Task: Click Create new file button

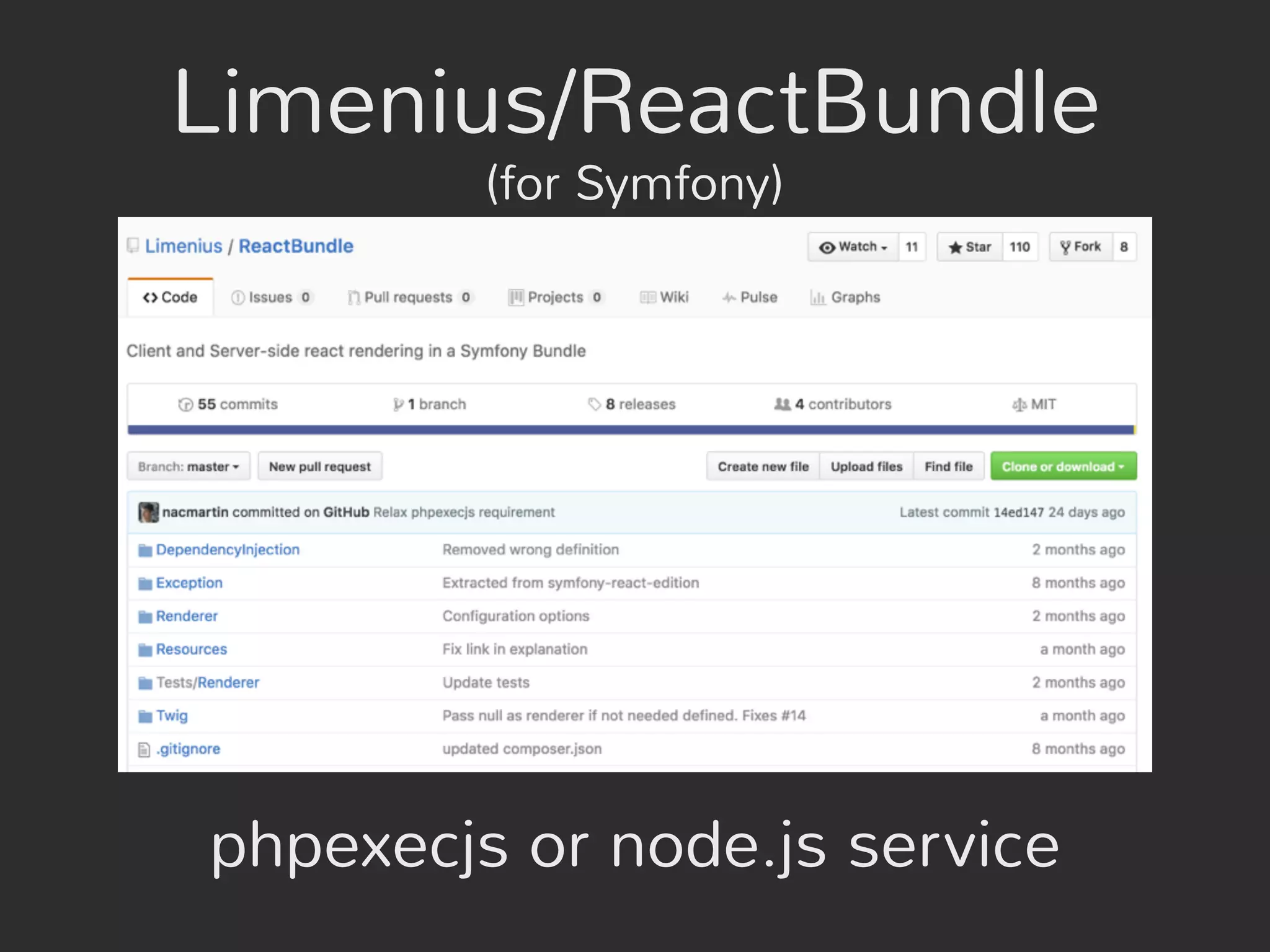Action: (763, 466)
